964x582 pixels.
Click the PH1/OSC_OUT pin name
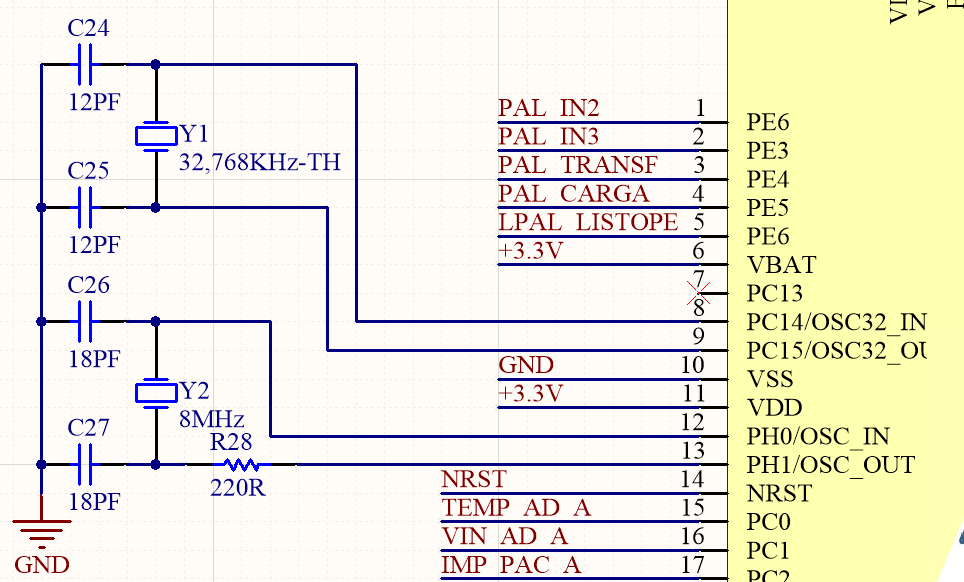(x=831, y=465)
